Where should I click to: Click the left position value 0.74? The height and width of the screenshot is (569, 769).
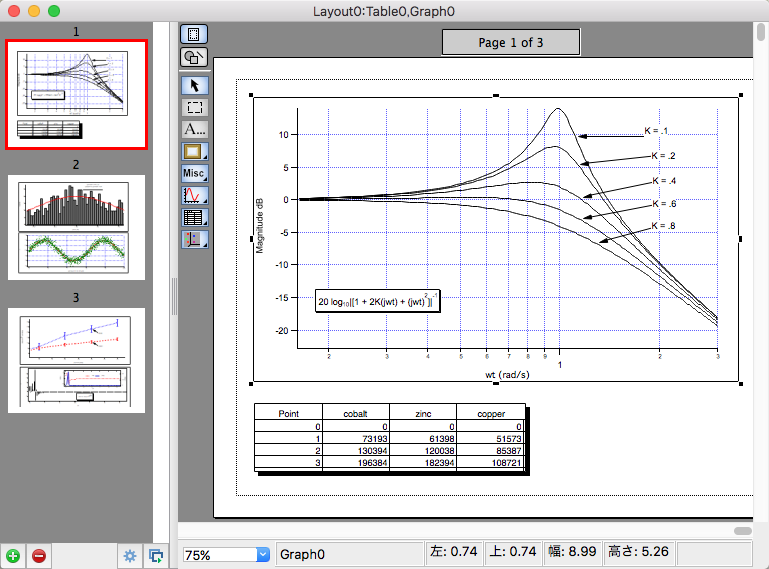click(x=454, y=552)
